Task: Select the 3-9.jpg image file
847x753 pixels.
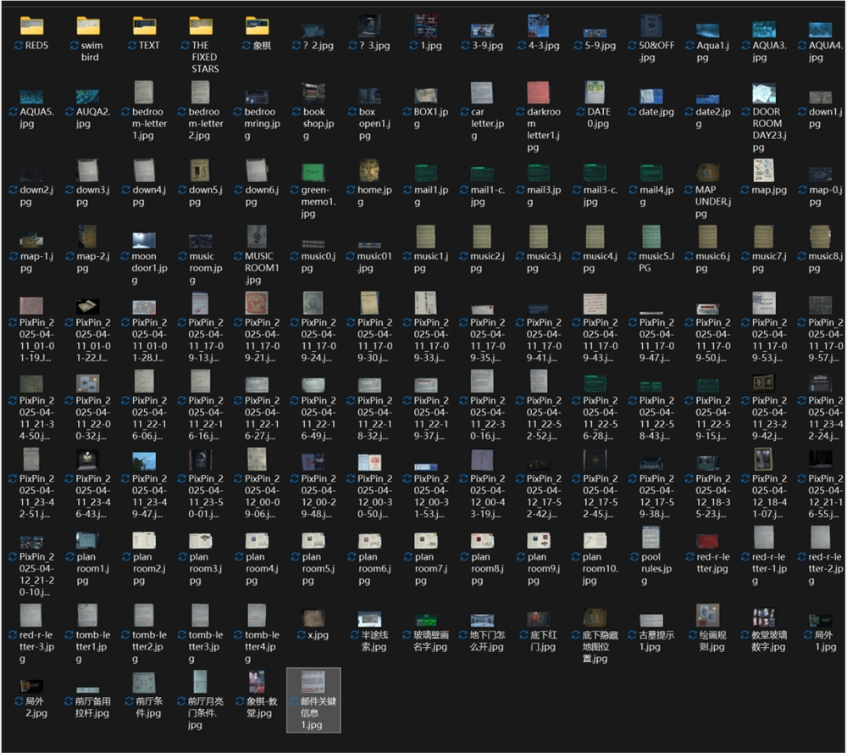Action: click(x=482, y=33)
